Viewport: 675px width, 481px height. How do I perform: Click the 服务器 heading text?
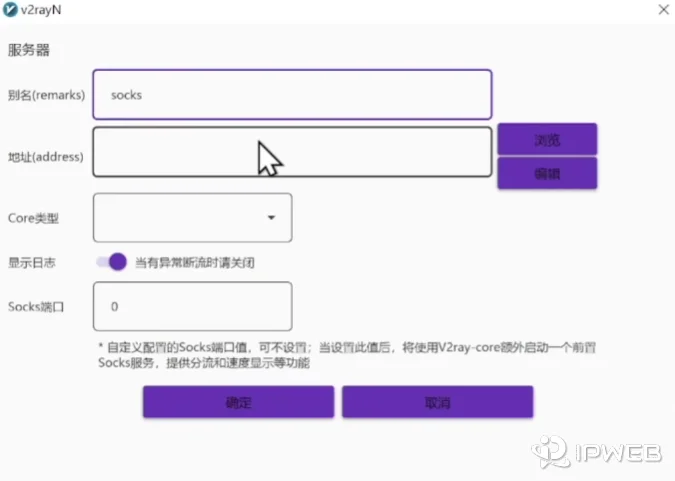(29, 50)
